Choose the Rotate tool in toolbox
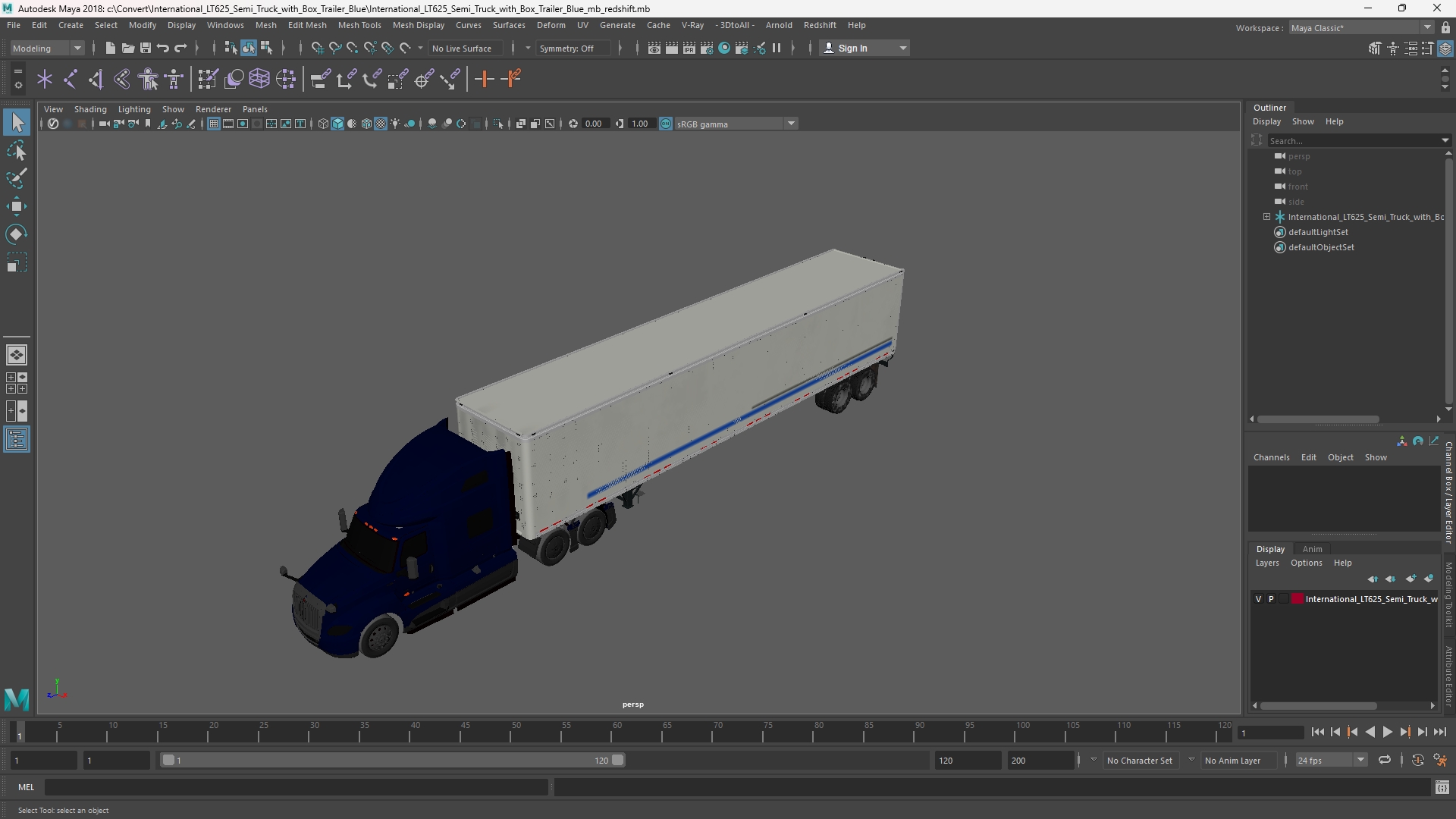This screenshot has width=1456, height=819. (x=17, y=234)
